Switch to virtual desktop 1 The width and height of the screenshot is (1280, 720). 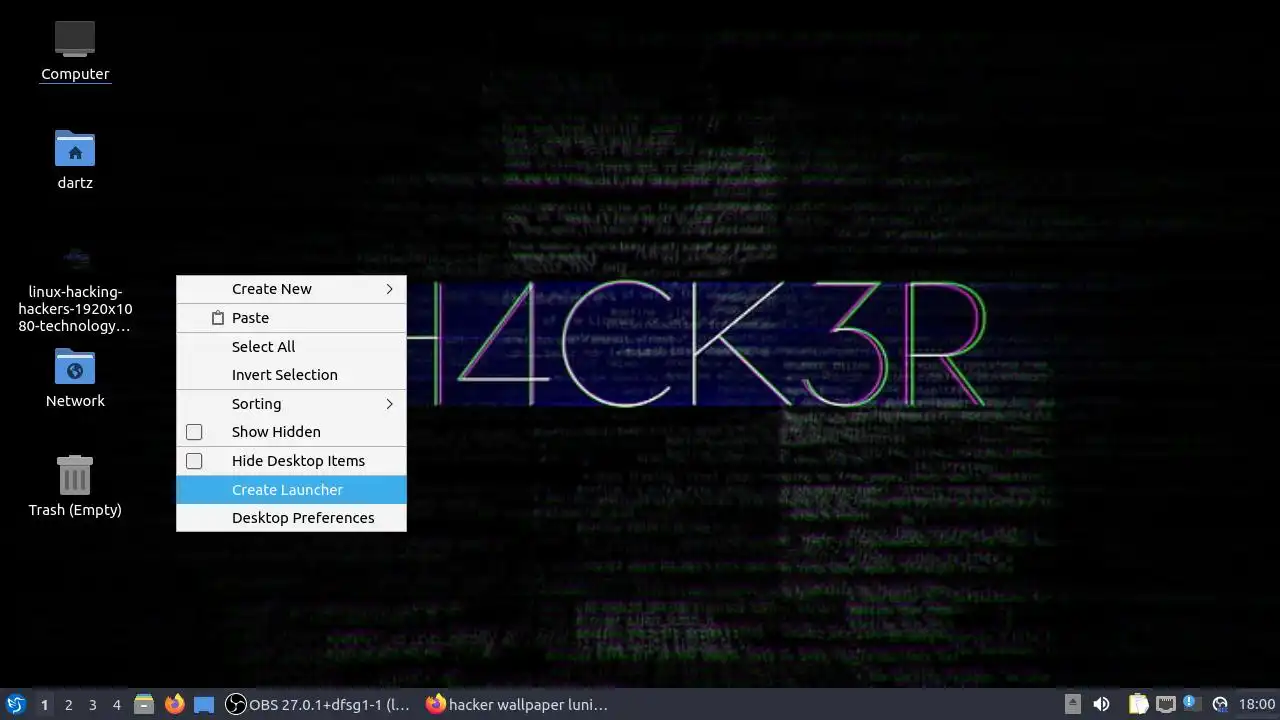tap(44, 704)
